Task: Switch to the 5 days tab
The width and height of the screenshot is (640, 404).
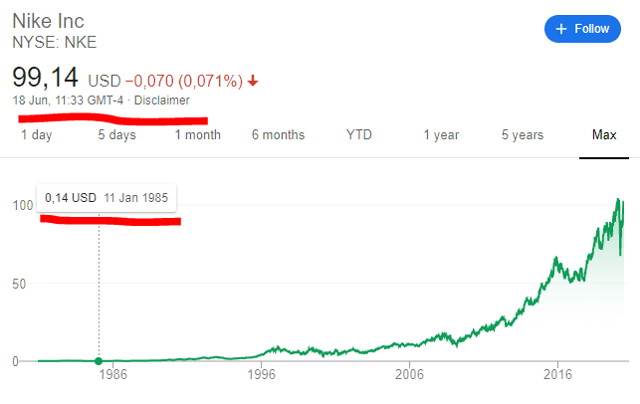Action: tap(117, 135)
